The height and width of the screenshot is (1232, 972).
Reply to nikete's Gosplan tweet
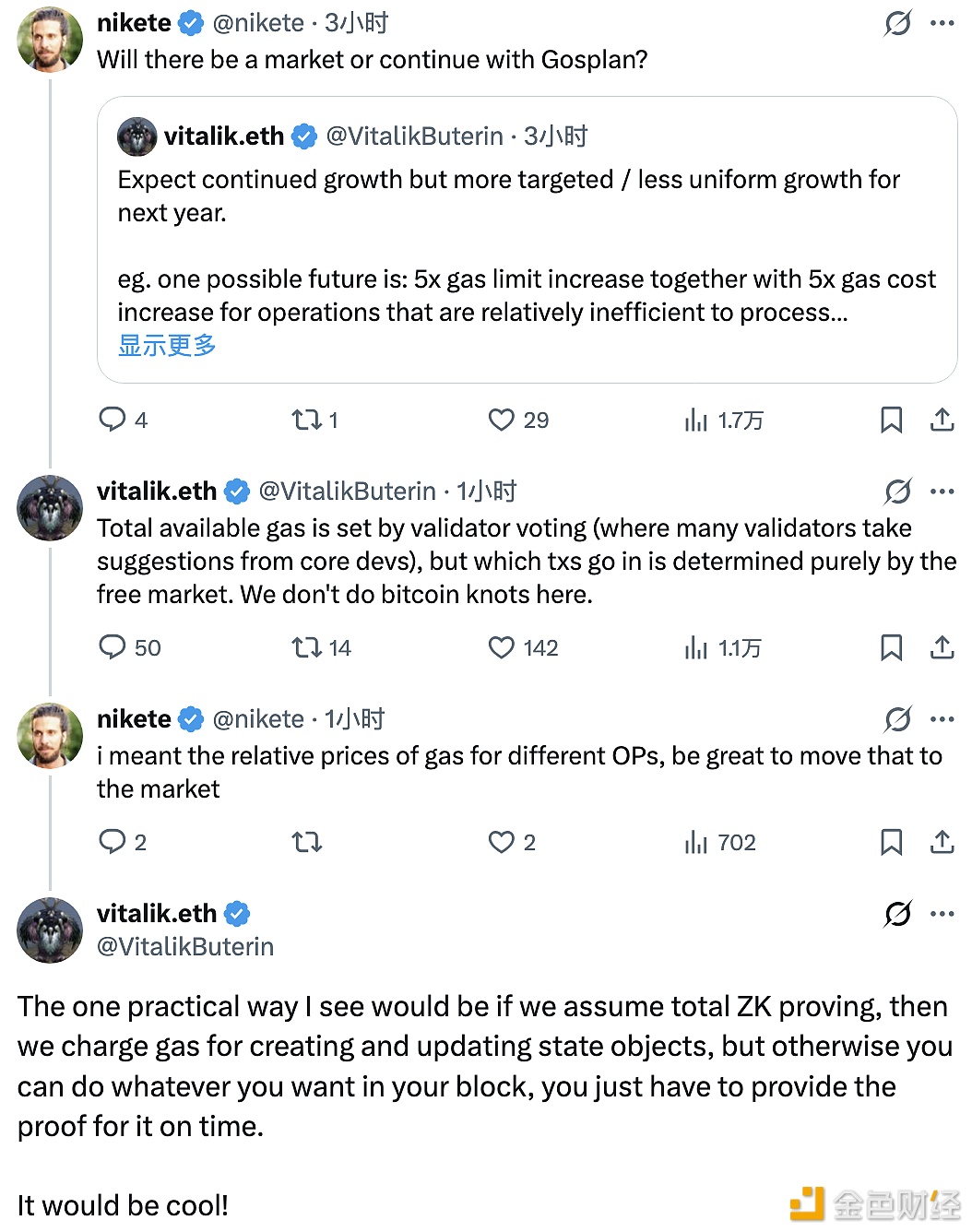(x=113, y=421)
